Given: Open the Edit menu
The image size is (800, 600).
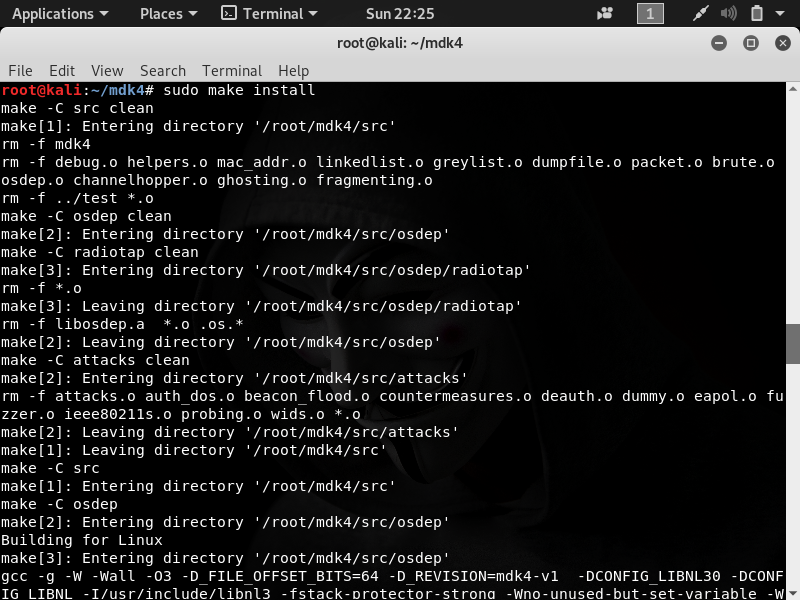Looking at the screenshot, I should (62, 70).
